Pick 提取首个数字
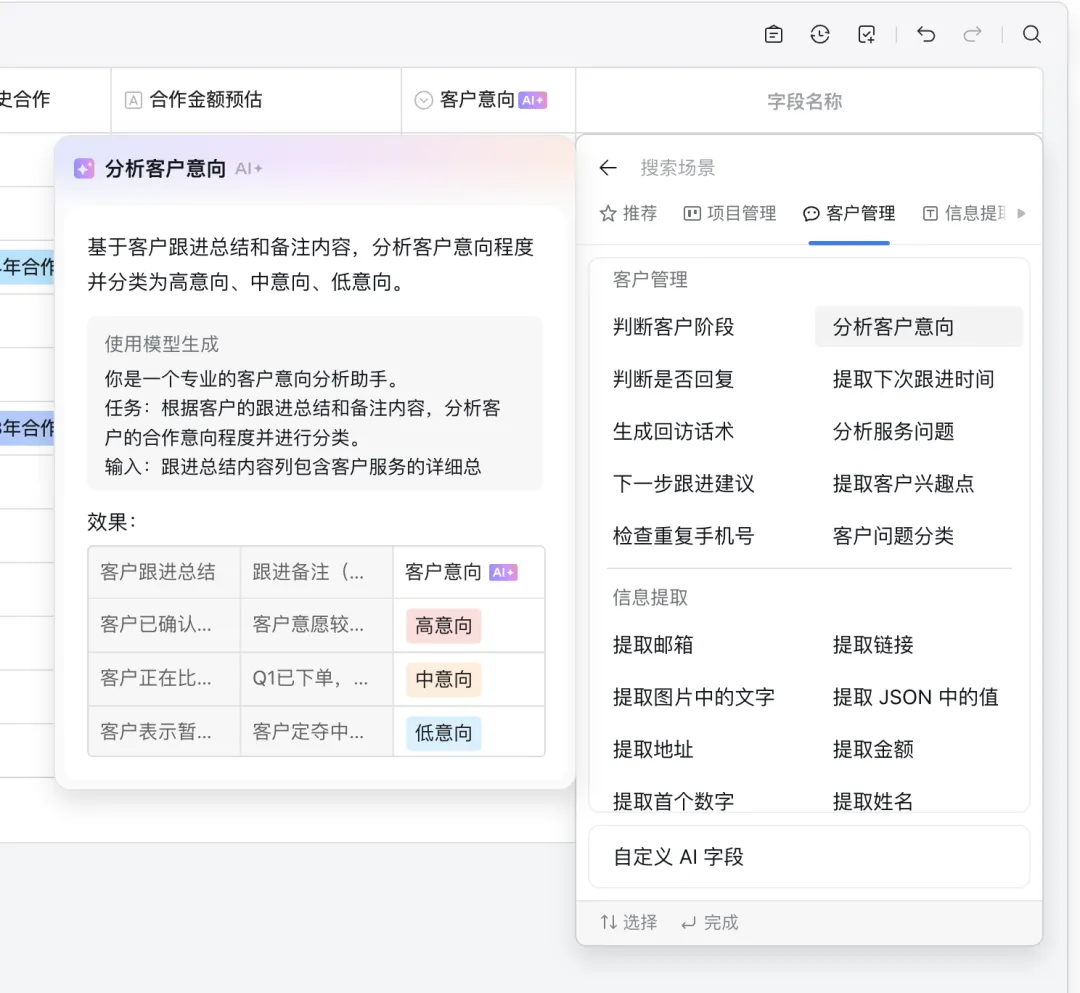Screen dimensions: 1080x993 point(674,801)
